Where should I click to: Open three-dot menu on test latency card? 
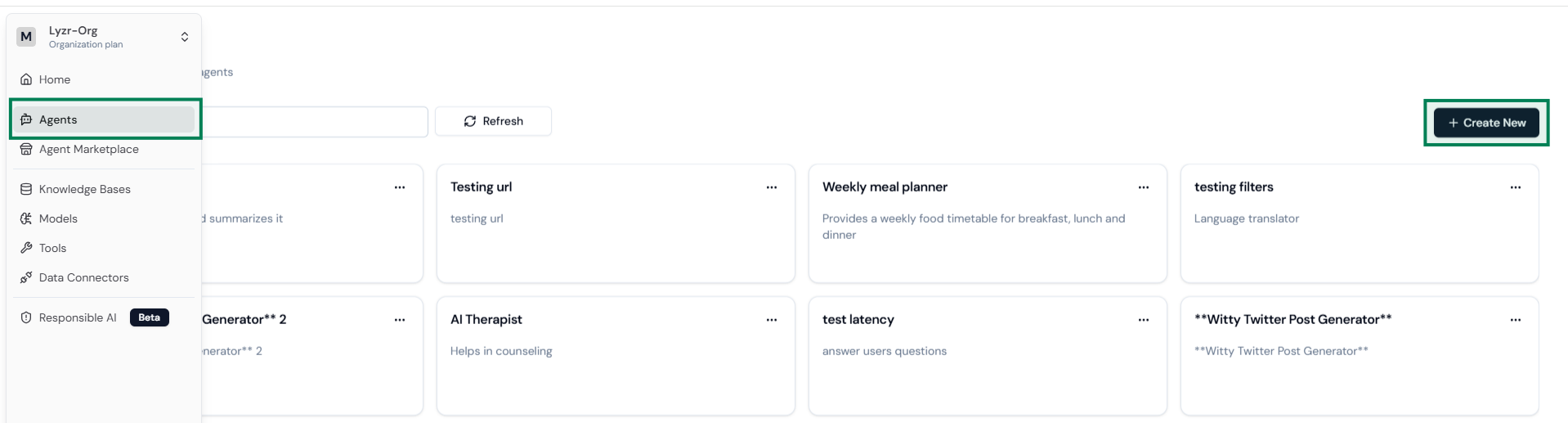coord(1144,320)
